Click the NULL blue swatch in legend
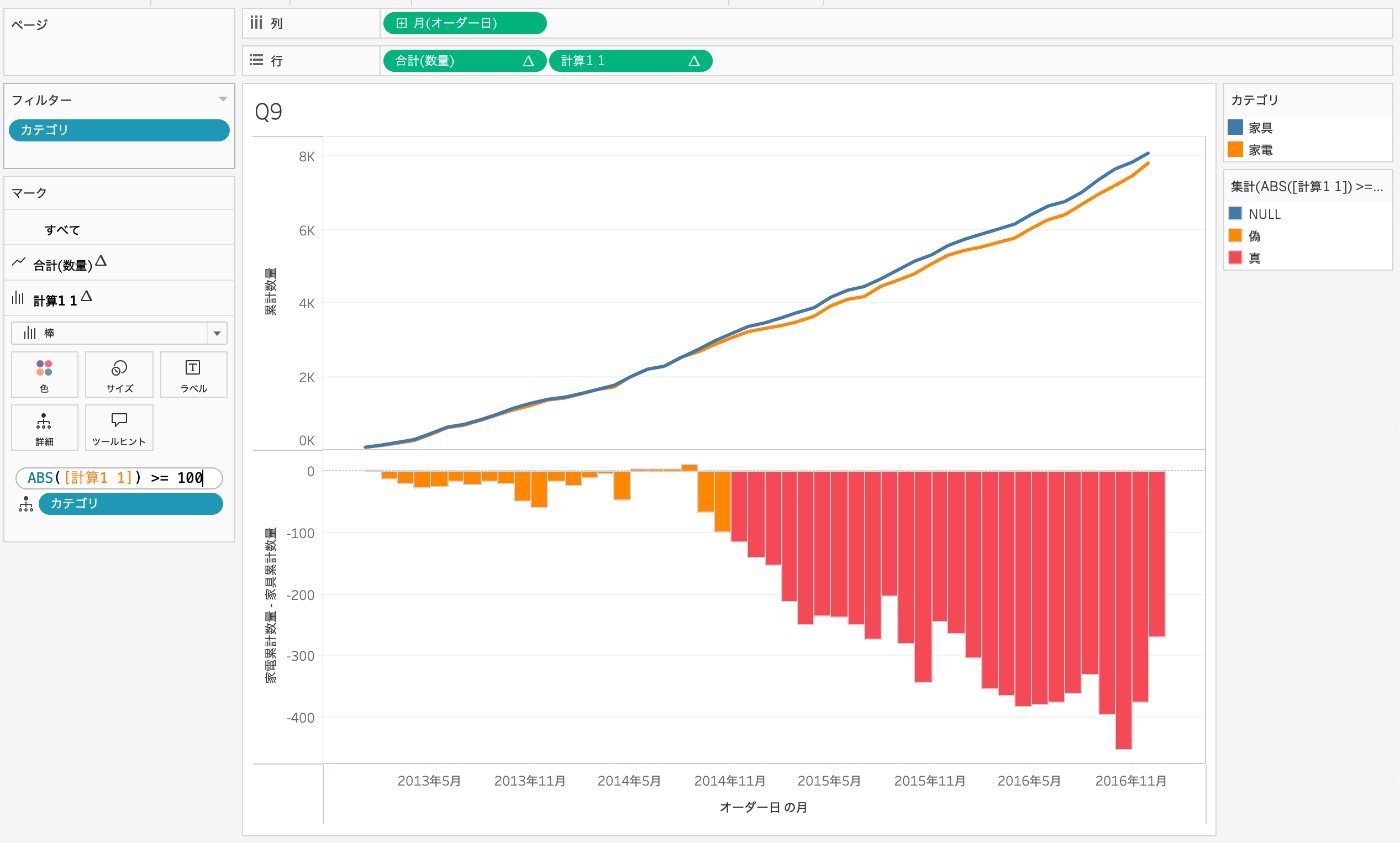Image resolution: width=1400 pixels, height=843 pixels. click(x=1235, y=214)
